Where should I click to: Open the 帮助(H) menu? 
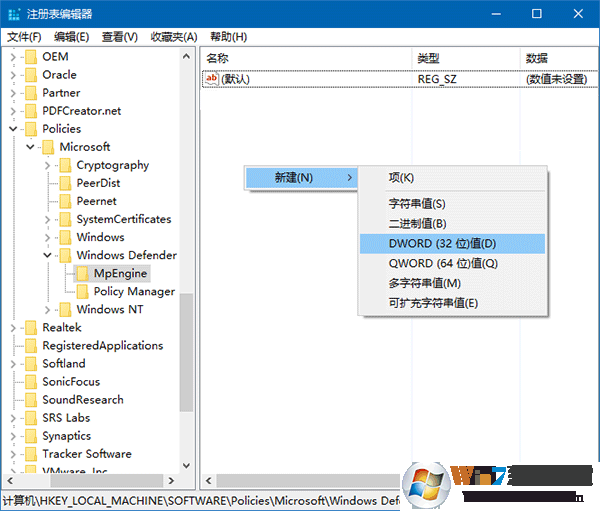coord(228,37)
